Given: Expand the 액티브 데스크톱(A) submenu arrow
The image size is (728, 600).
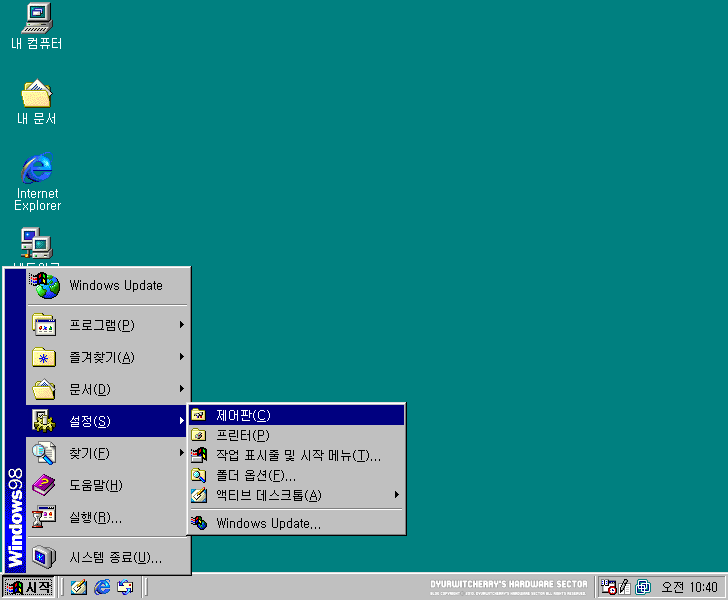Looking at the screenshot, I should pos(397,495).
